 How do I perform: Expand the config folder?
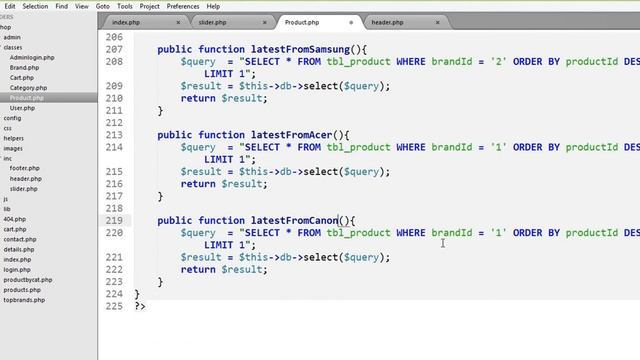(12, 118)
